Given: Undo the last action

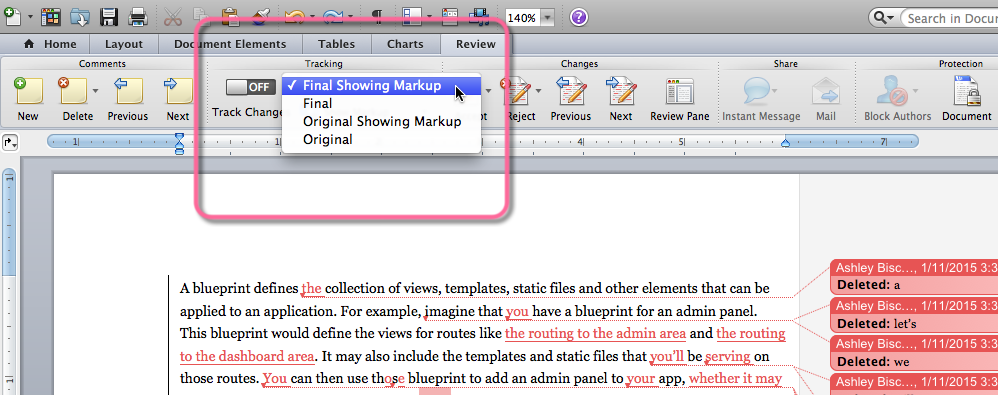Looking at the screenshot, I should coord(295,17).
